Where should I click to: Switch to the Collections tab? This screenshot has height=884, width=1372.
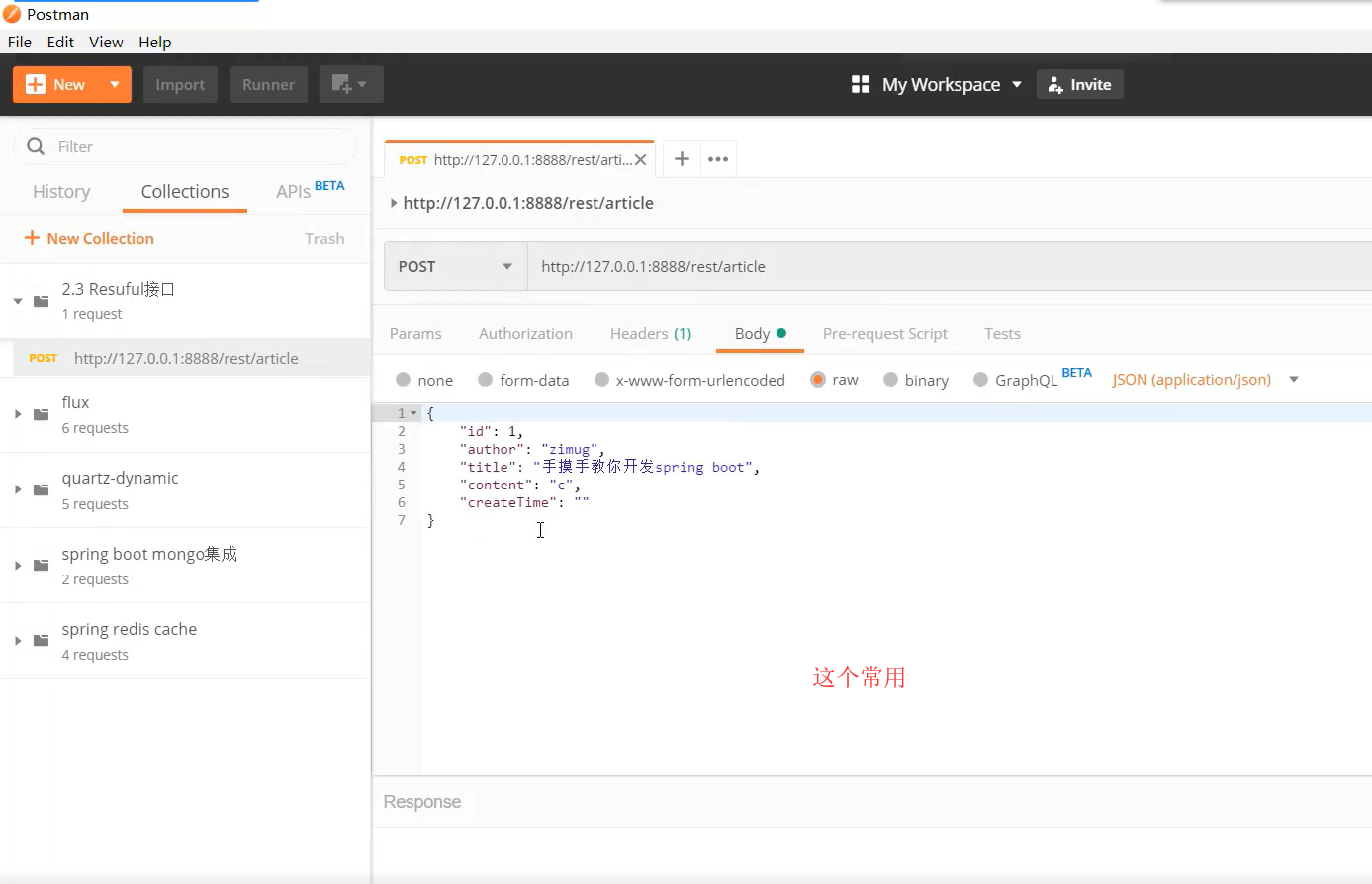185,192
